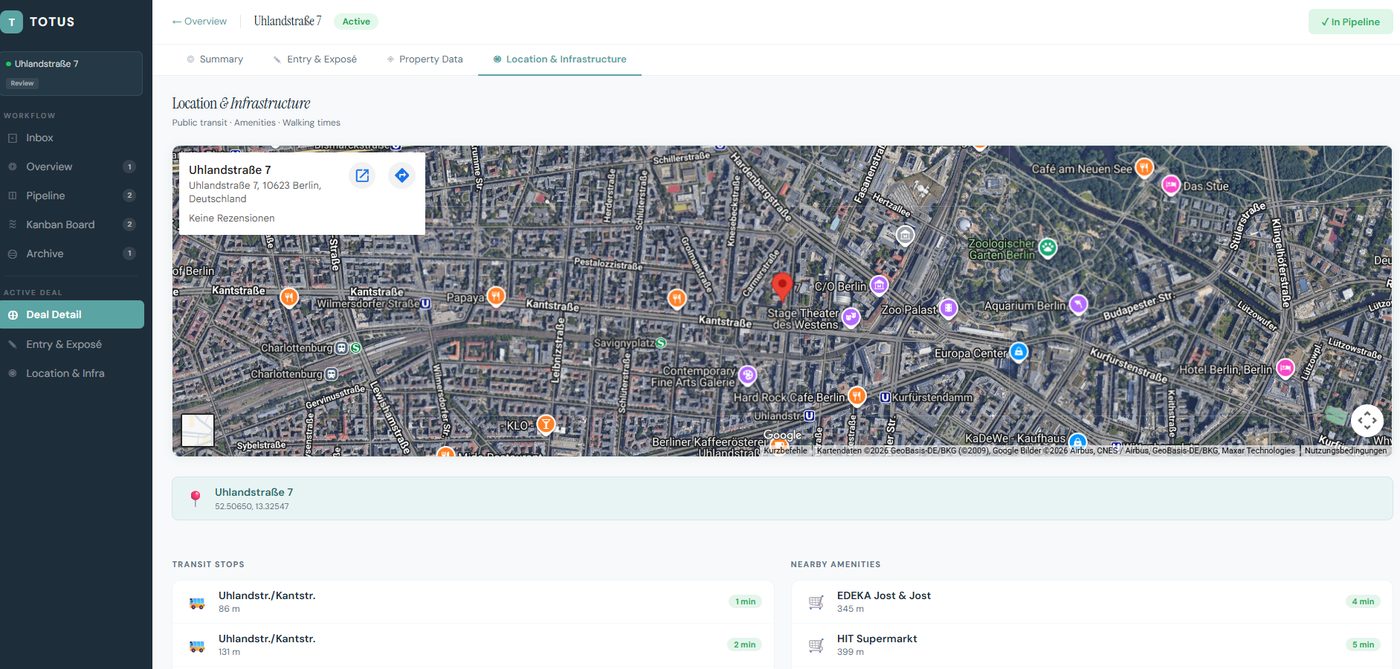Return via the ← Overview link
The height and width of the screenshot is (669, 1400).
point(199,21)
